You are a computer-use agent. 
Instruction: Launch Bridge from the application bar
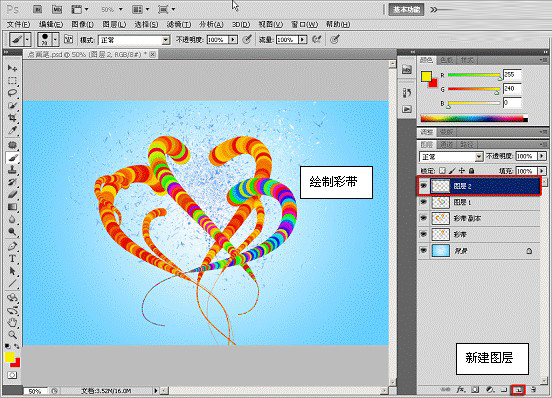[37, 10]
